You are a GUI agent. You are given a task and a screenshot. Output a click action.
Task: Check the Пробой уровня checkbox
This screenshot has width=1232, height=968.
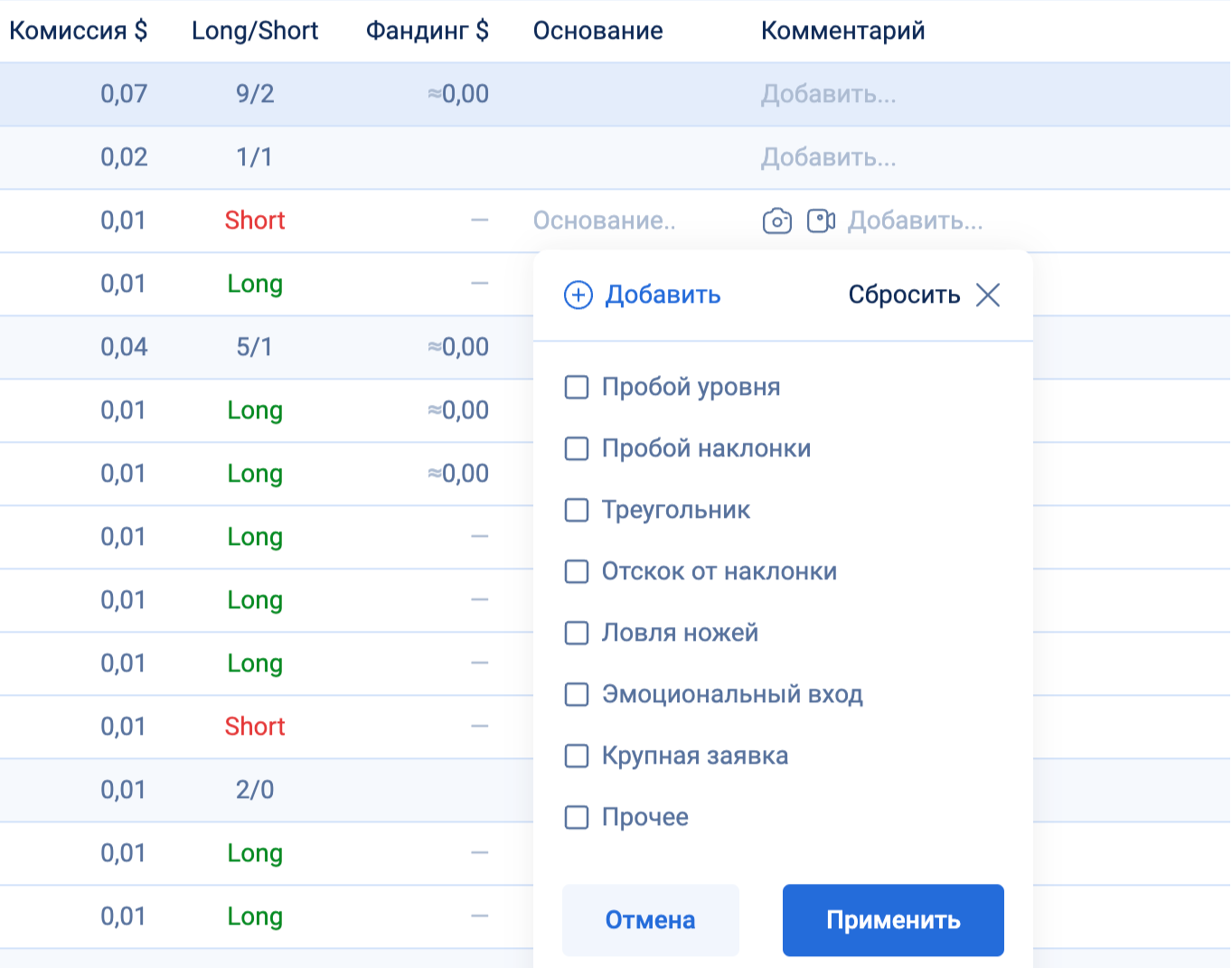click(577, 387)
